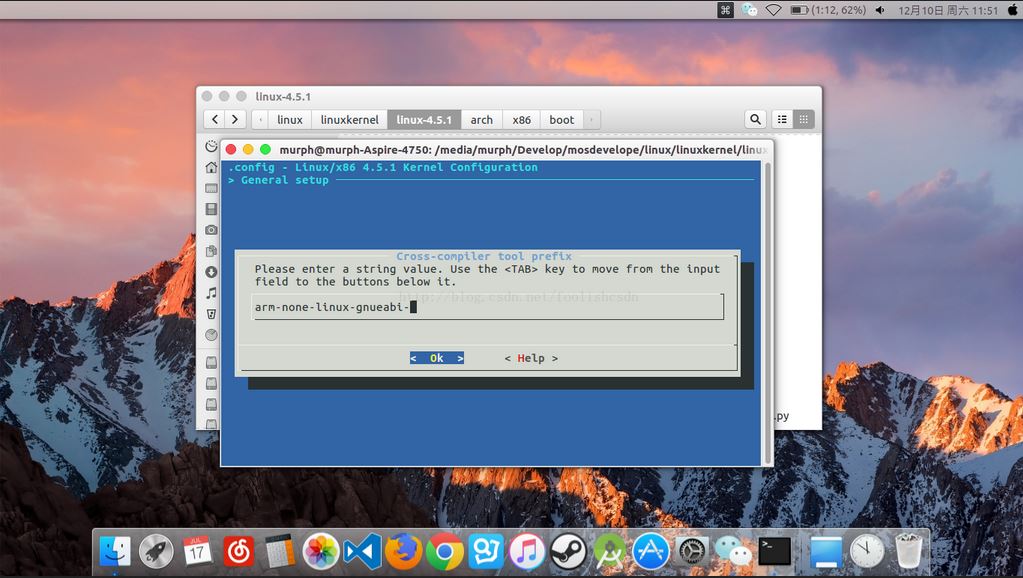This screenshot has height=578, width=1023.
Task: Close the terminal window with red button
Action: point(231,149)
